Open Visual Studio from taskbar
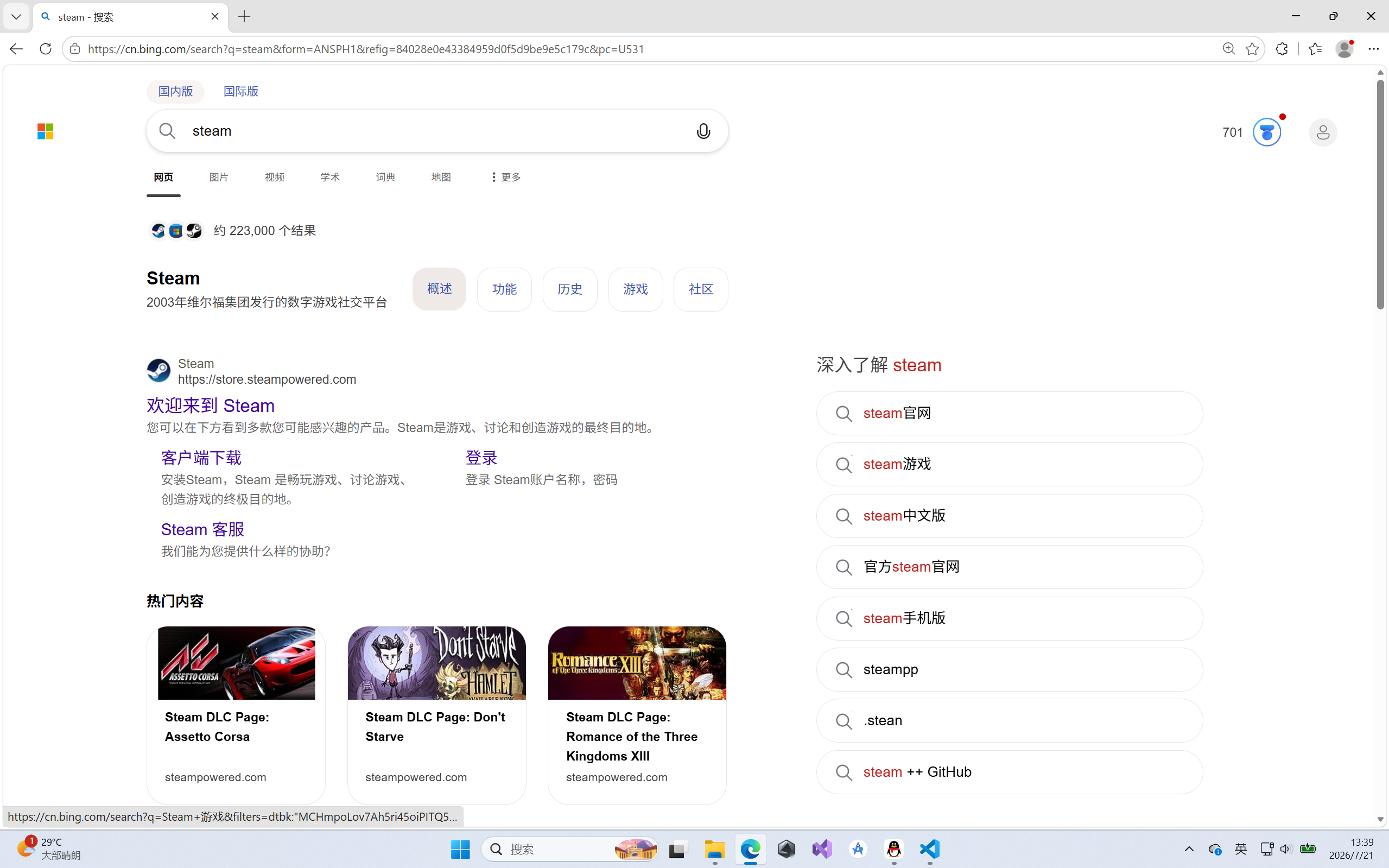The image size is (1389, 868). coord(822,849)
